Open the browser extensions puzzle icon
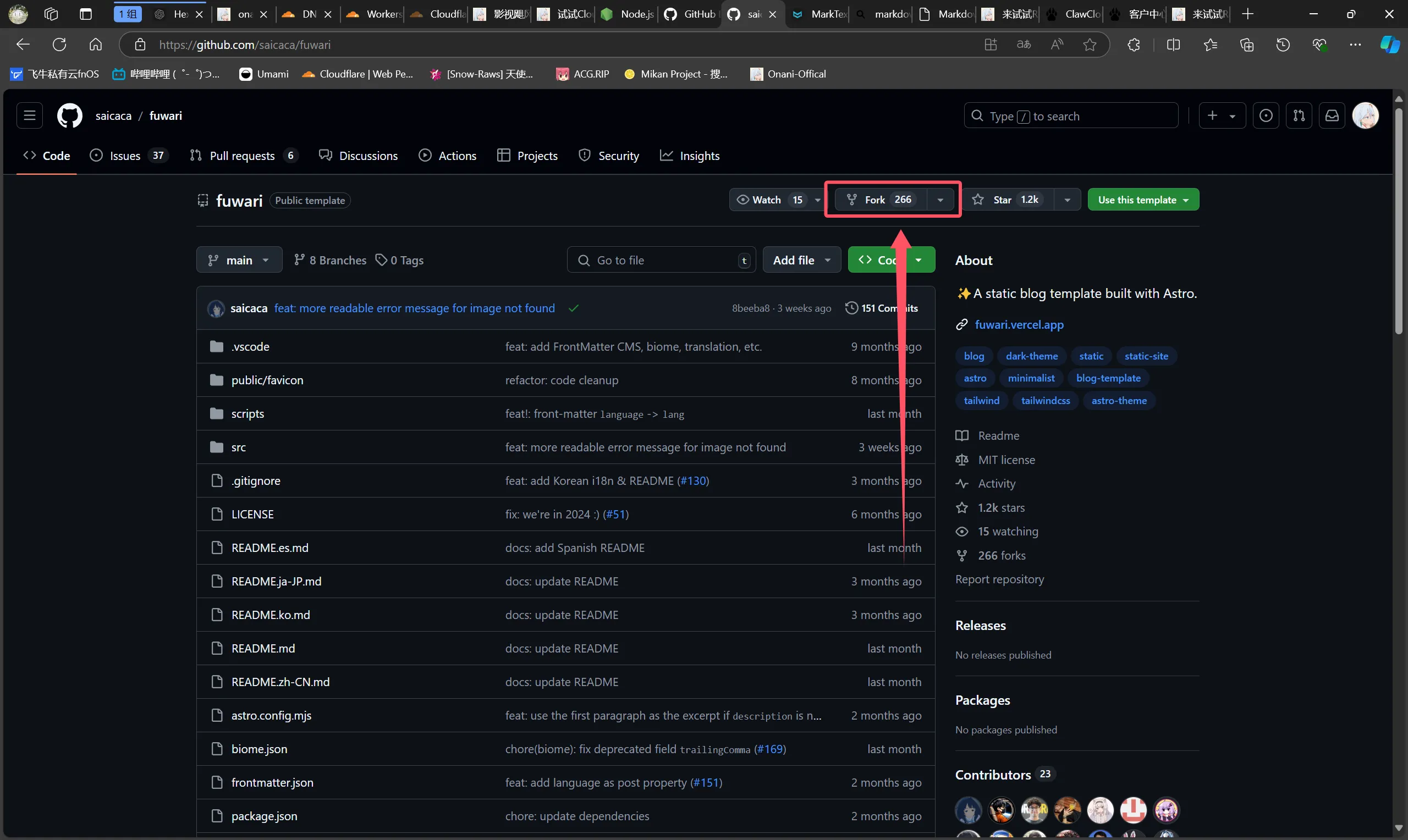Viewport: 1408px width, 840px height. tap(1134, 45)
